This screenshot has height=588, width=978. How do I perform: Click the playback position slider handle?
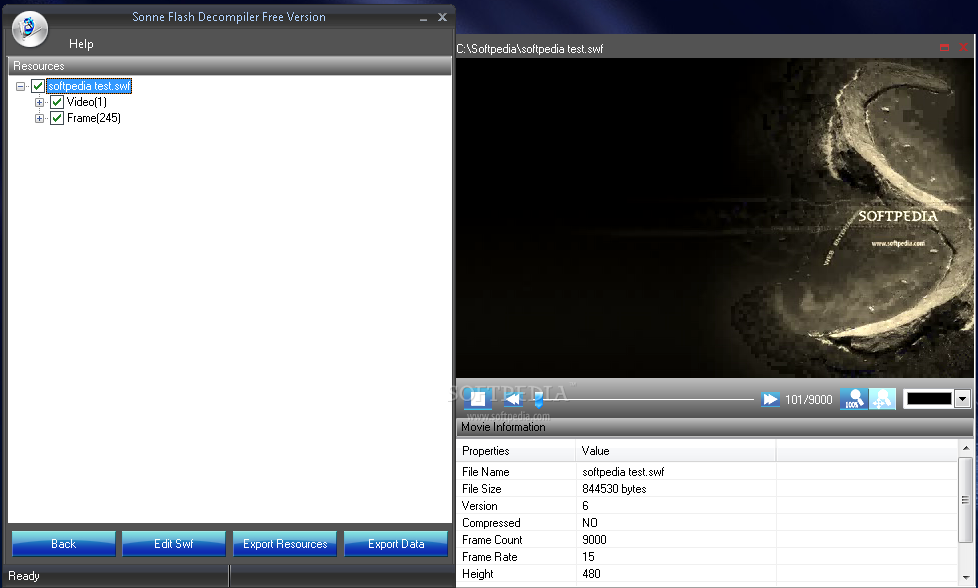coord(539,400)
